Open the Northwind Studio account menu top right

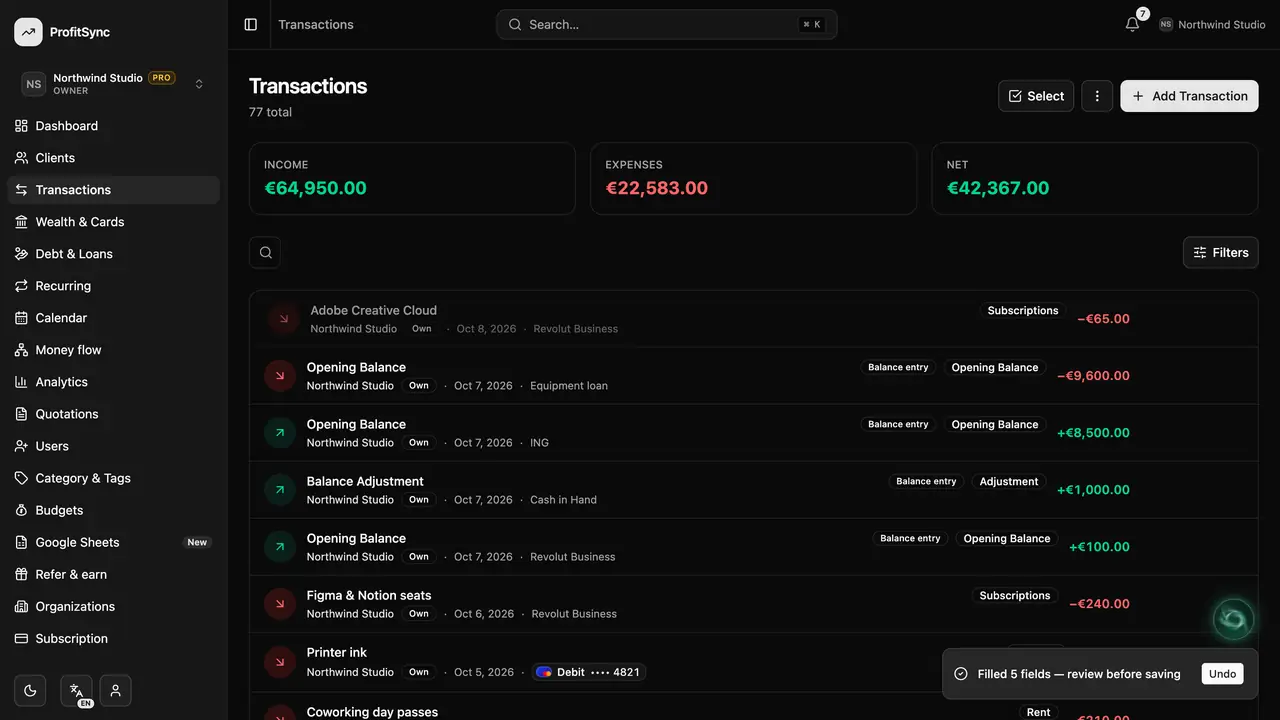pyautogui.click(x=1212, y=24)
